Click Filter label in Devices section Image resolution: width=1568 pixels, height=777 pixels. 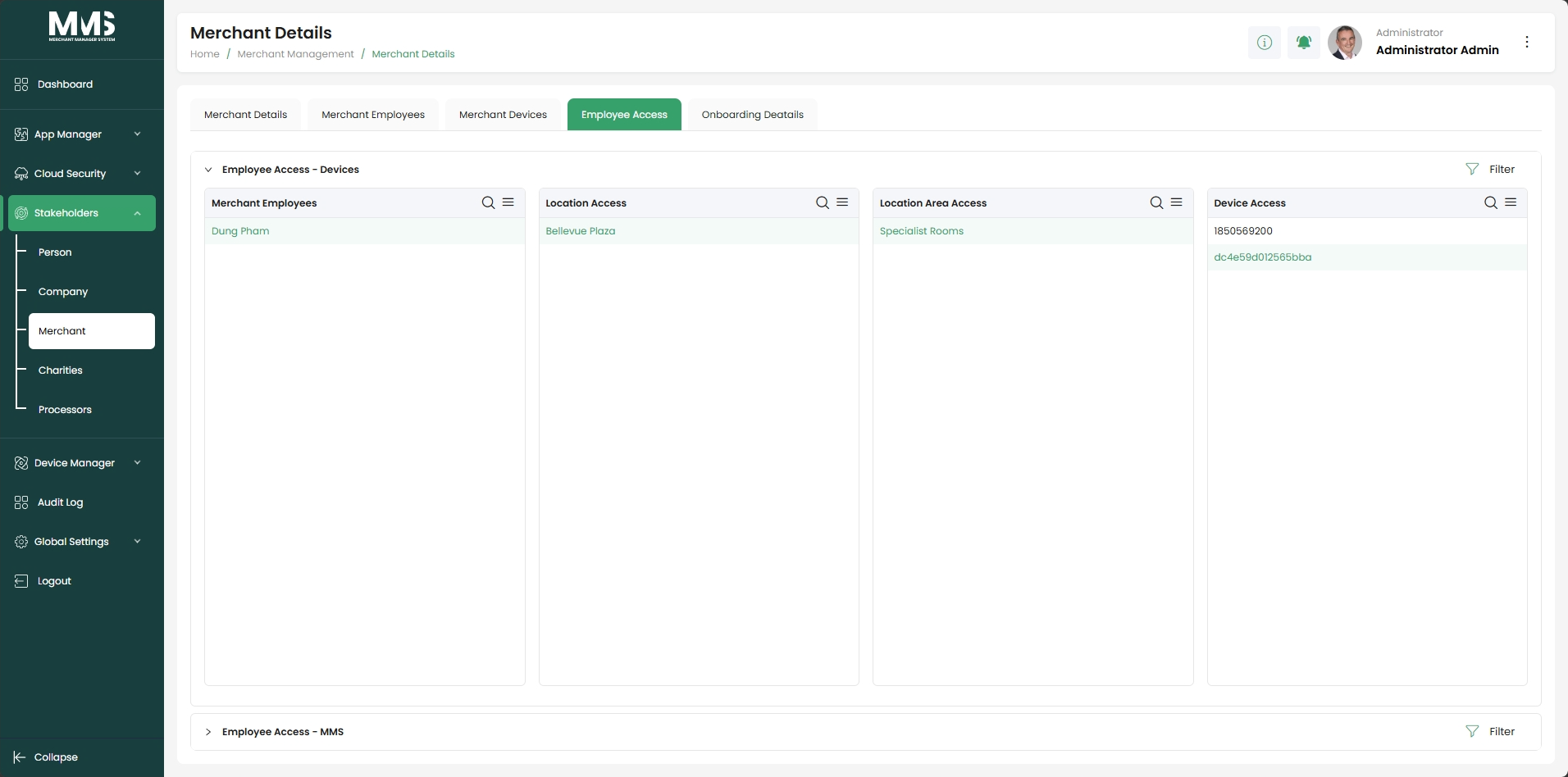(1502, 170)
